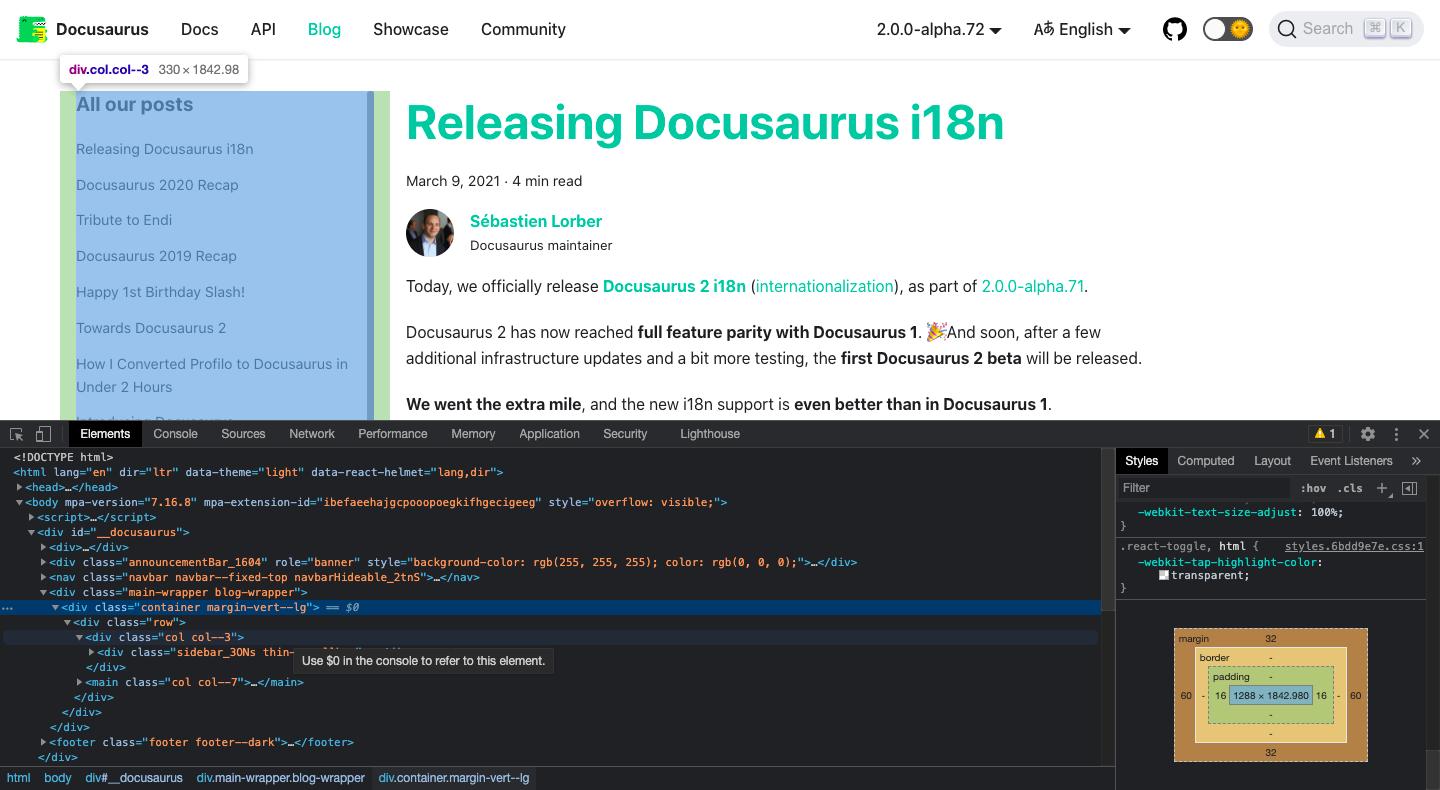
Task: Click the warning issues indicator
Action: (1325, 434)
